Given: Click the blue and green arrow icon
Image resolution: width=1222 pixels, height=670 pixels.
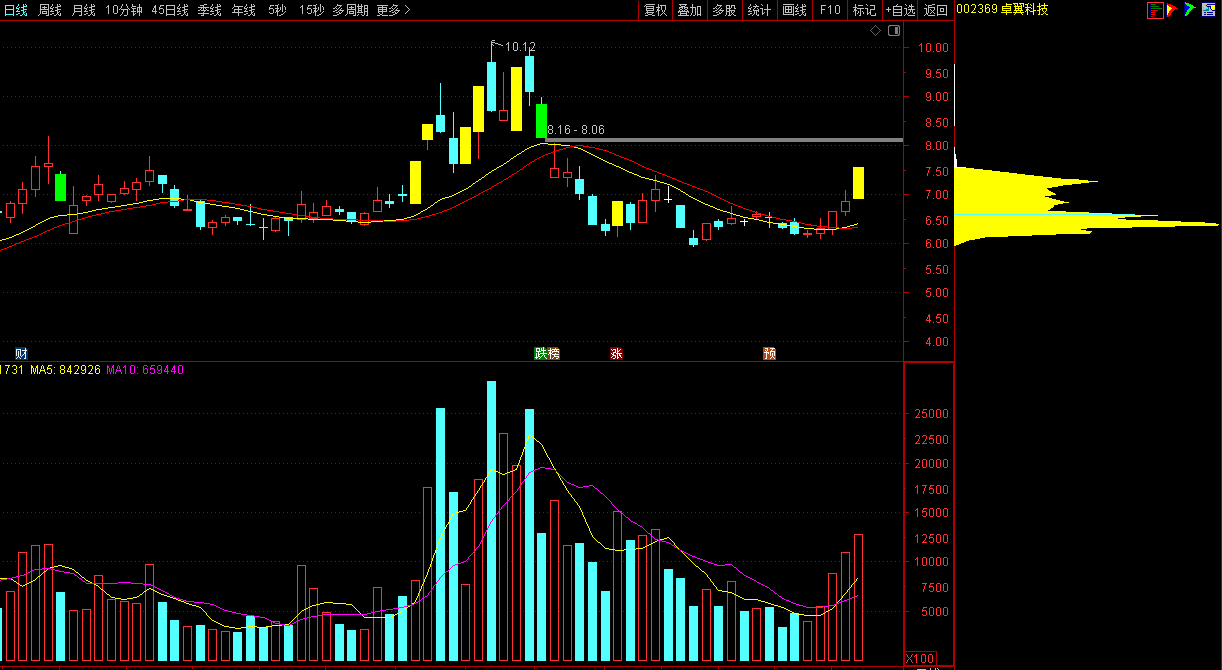Looking at the screenshot, I should click(1189, 10).
